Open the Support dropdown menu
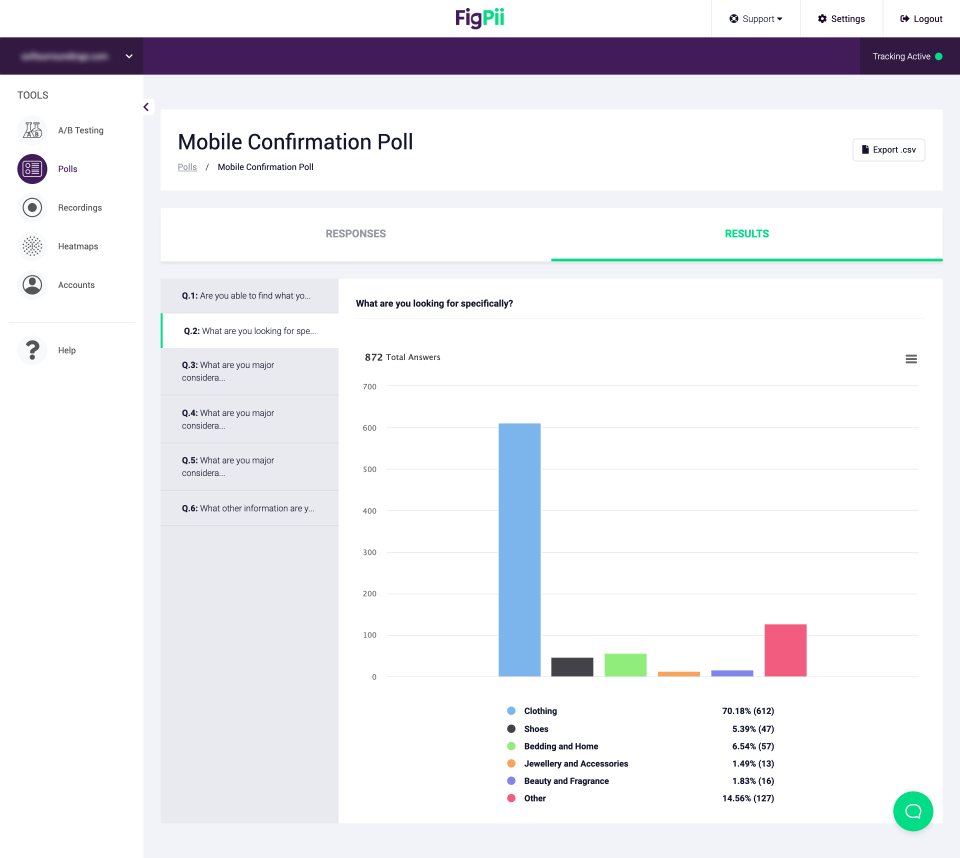Image resolution: width=960 pixels, height=858 pixels. point(756,18)
